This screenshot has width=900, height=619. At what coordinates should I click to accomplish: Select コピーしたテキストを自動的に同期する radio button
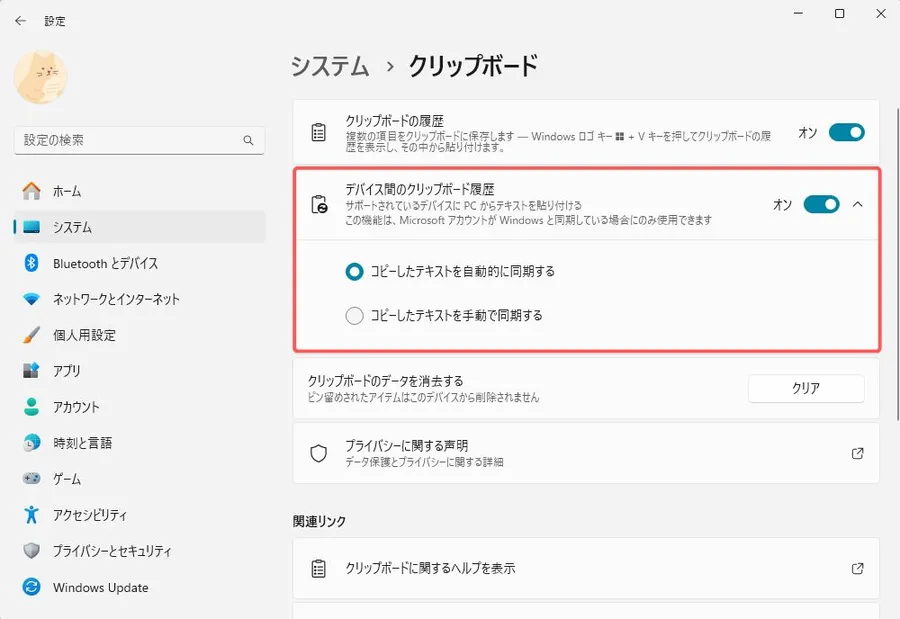354,271
